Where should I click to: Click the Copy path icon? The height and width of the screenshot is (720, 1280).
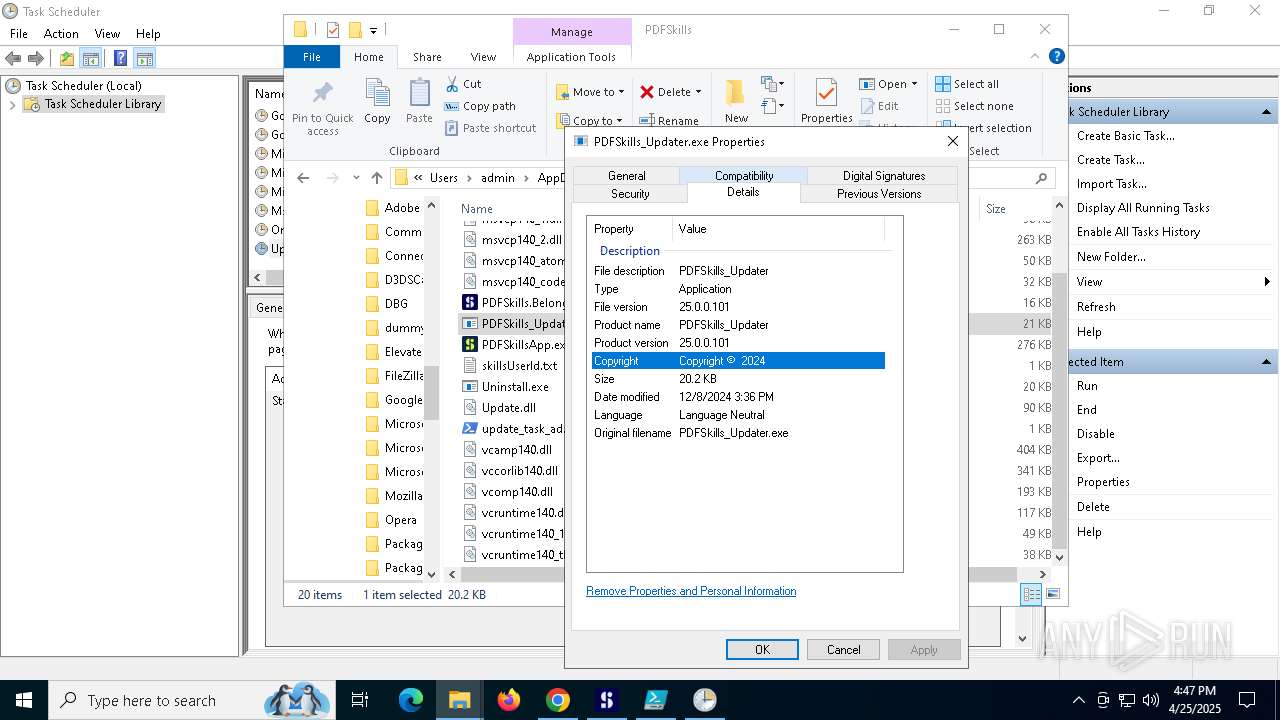tap(452, 106)
